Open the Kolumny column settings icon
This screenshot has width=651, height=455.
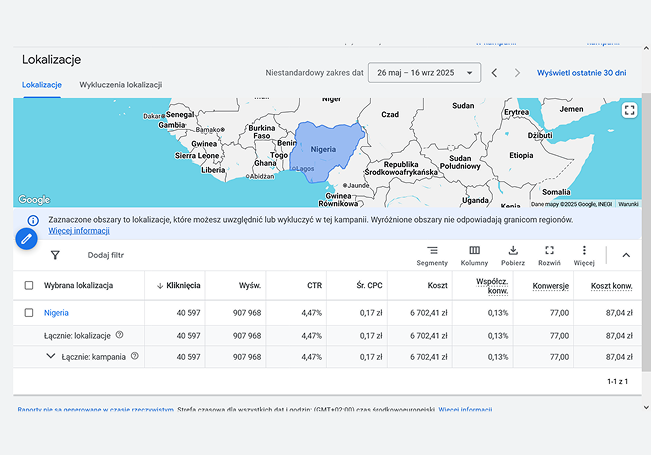474,254
